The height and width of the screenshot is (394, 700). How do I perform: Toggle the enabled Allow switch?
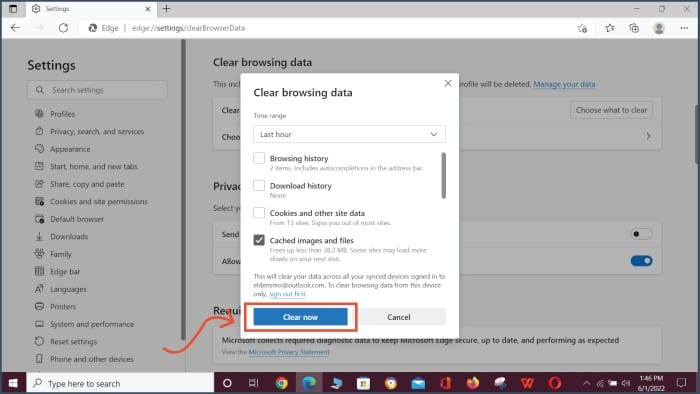coord(642,261)
